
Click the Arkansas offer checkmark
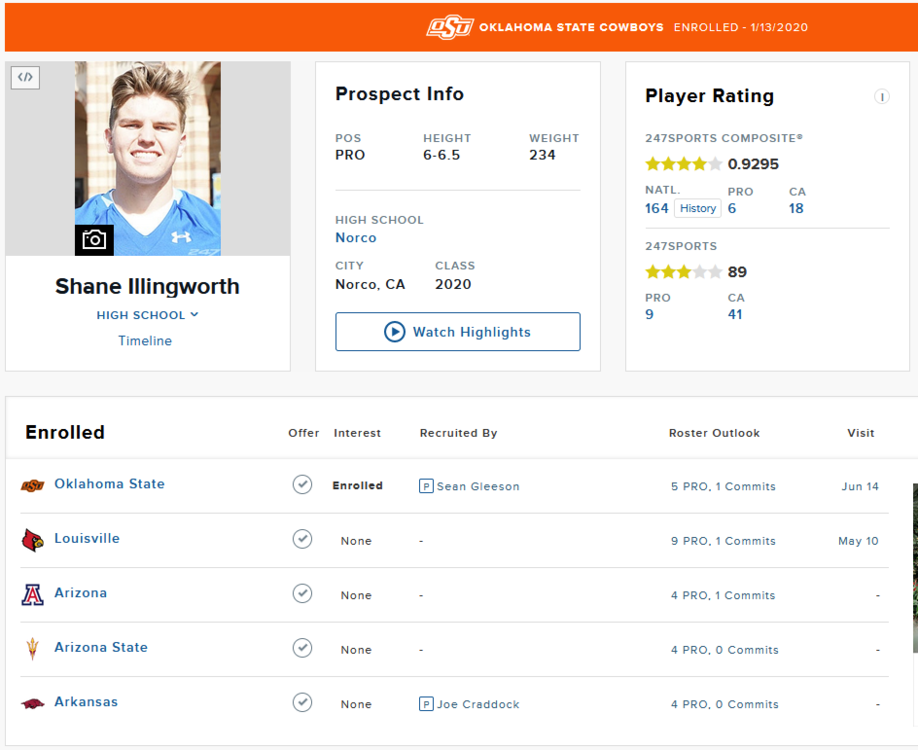(x=302, y=703)
